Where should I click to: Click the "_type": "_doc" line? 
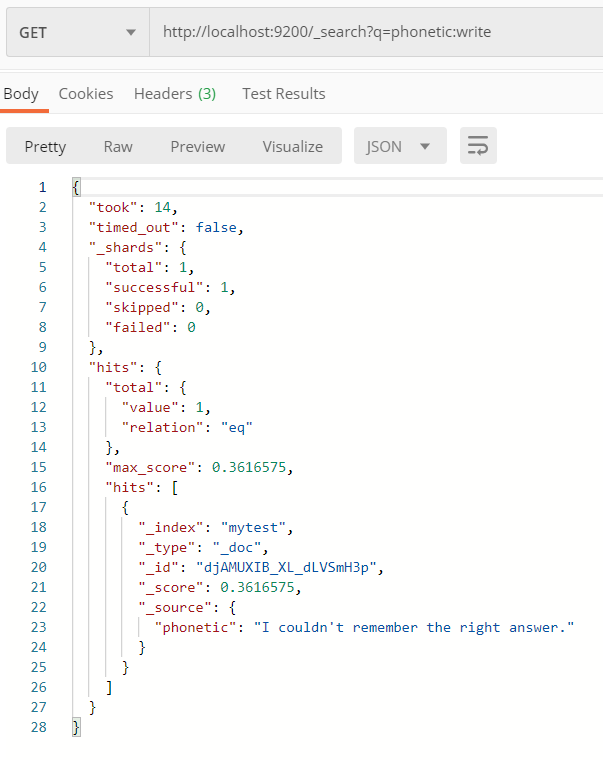pos(203,548)
